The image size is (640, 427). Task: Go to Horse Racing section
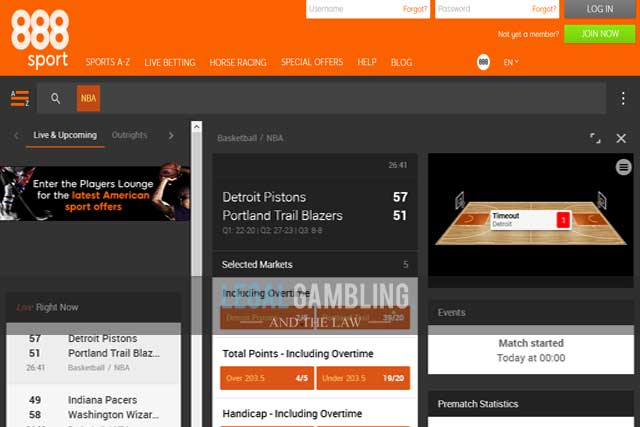point(238,62)
